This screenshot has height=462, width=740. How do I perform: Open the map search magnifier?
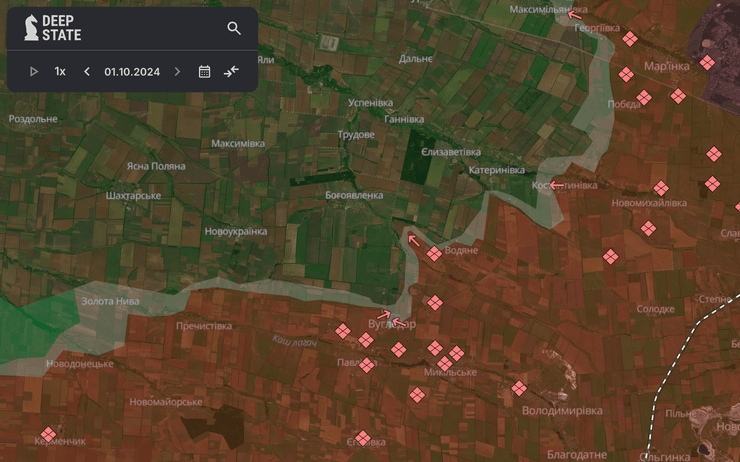[234, 28]
